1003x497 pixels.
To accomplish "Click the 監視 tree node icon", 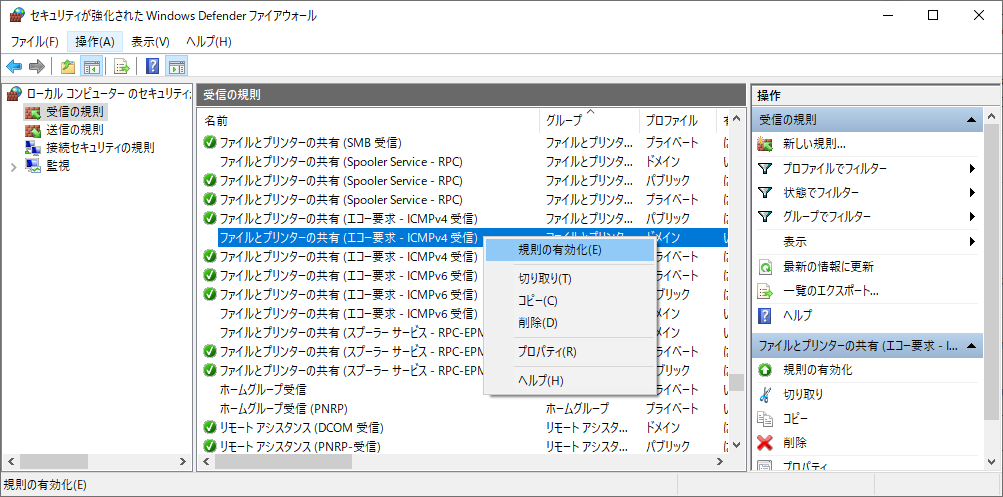I will [x=32, y=166].
